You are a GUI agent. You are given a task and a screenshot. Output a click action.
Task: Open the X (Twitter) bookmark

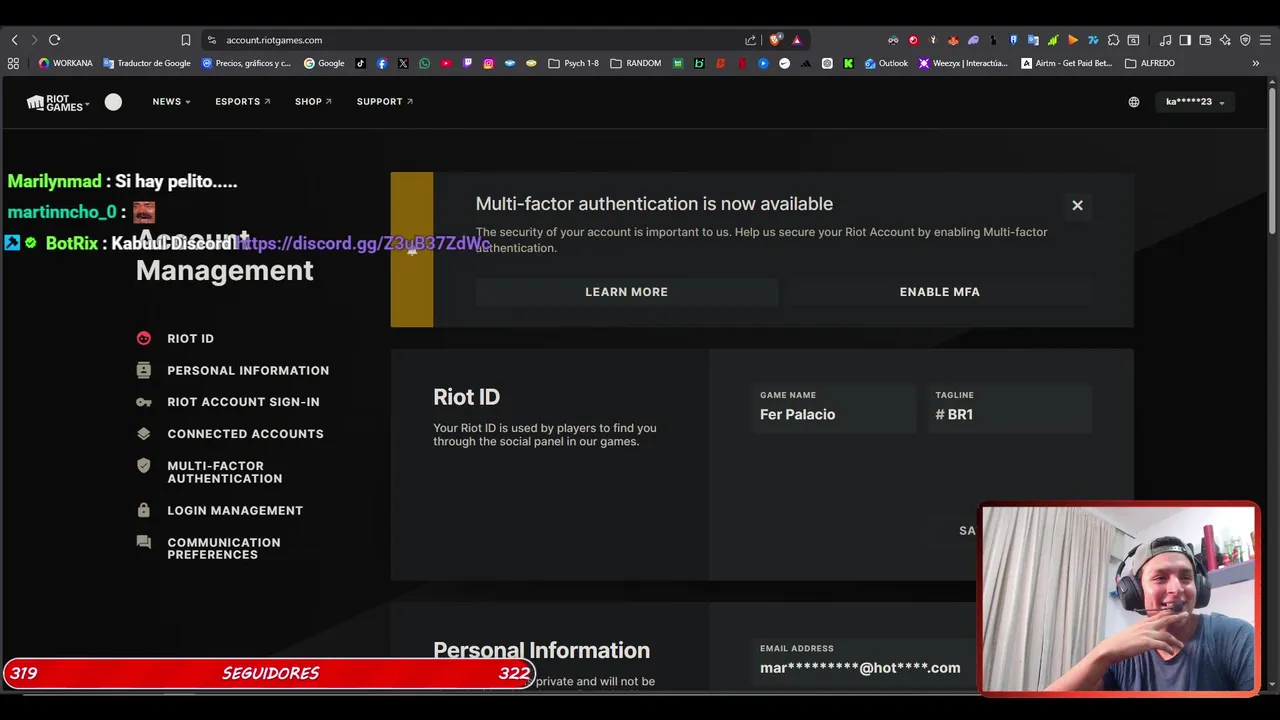[403, 63]
